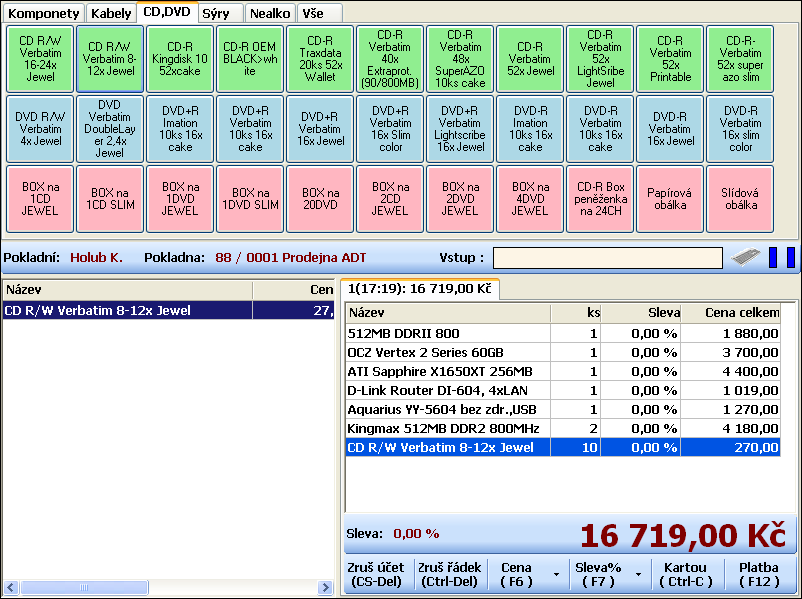Add BOX na 1CD SLIM
This screenshot has width=802, height=599.
click(x=110, y=199)
